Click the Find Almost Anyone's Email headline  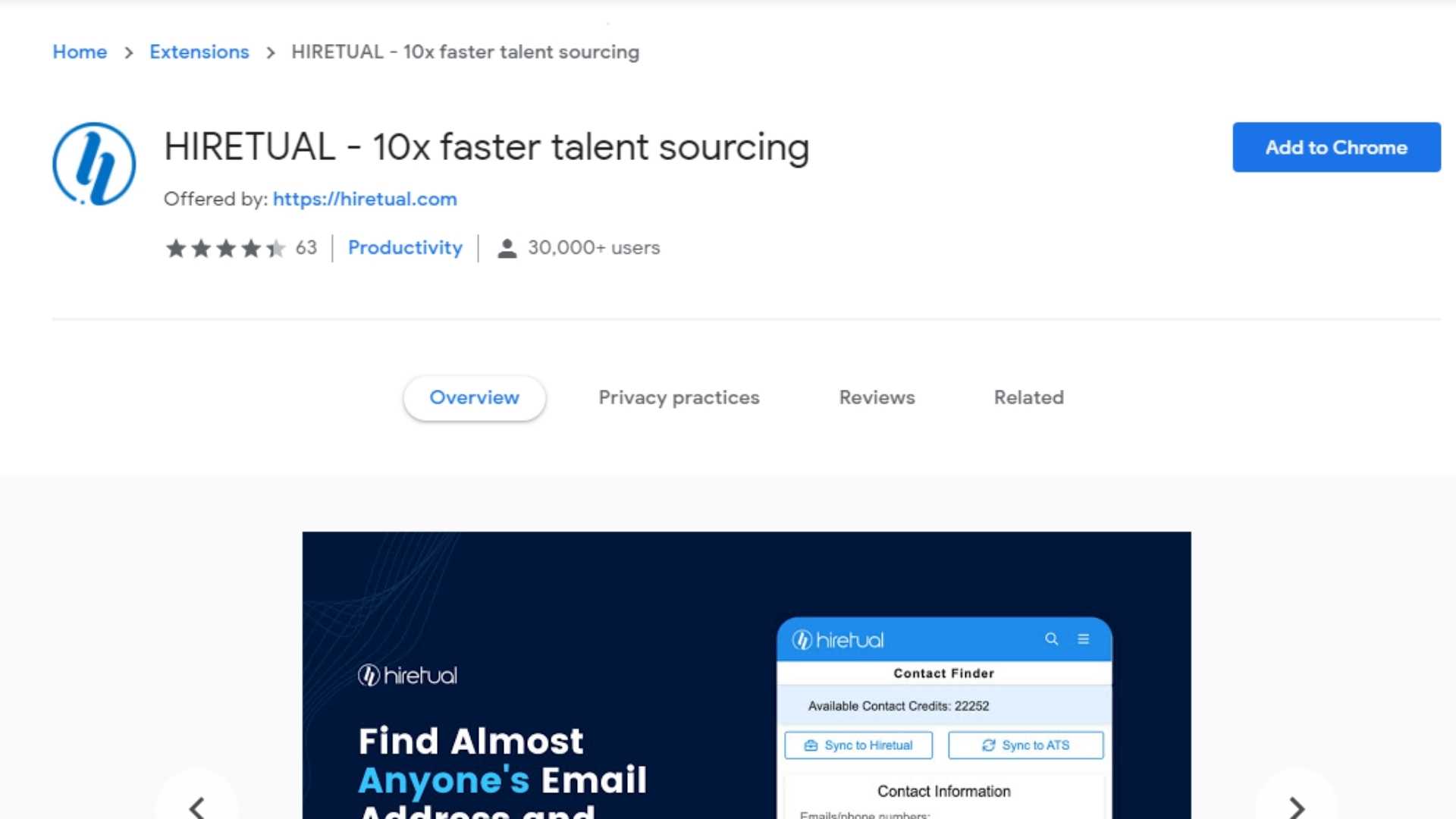point(502,770)
